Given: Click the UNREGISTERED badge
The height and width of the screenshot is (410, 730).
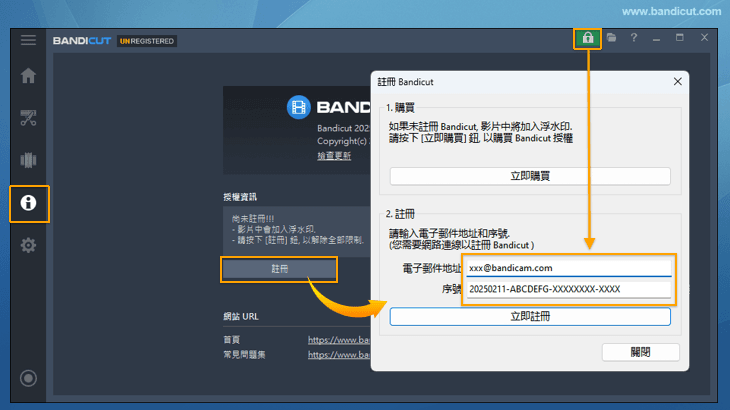Looking at the screenshot, I should pyautogui.click(x=147, y=41).
